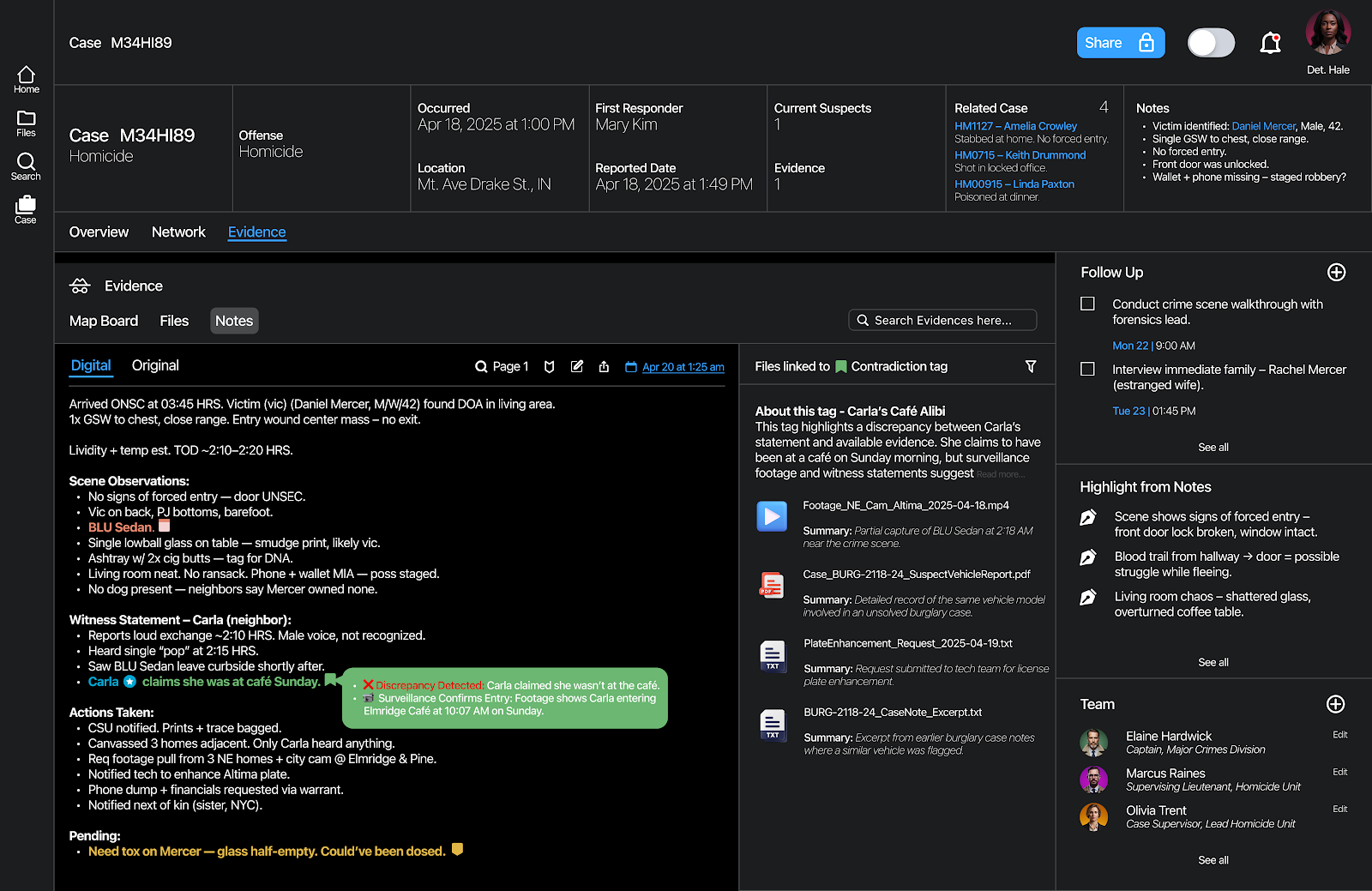Viewport: 1372px width, 891px height.
Task: Open the filter icon in Files linked panel
Action: (x=1031, y=367)
